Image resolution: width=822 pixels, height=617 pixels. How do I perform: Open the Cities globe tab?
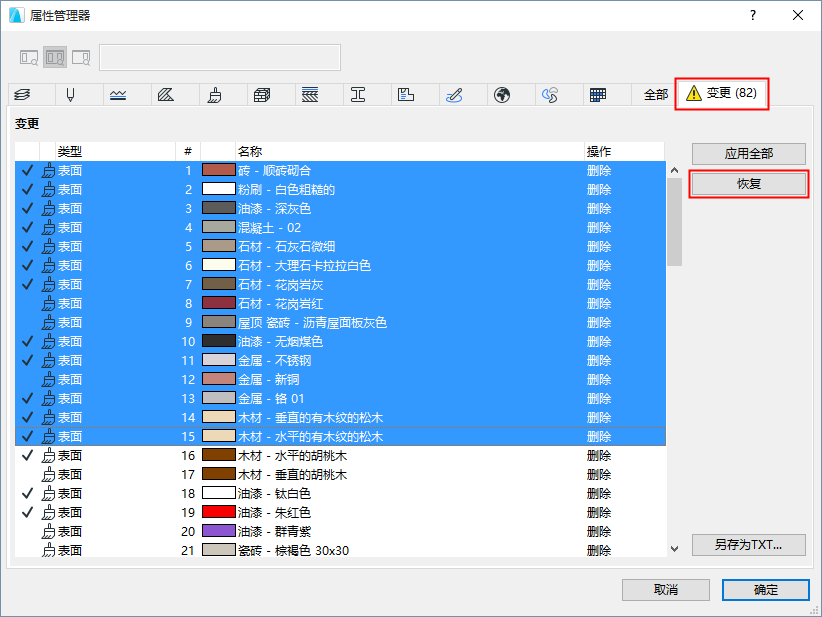pos(502,95)
